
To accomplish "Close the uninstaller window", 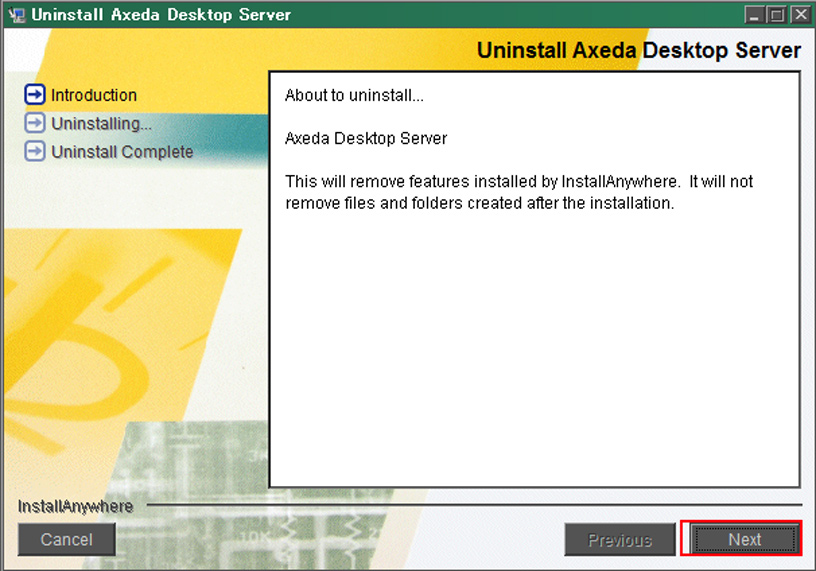I will [800, 15].
